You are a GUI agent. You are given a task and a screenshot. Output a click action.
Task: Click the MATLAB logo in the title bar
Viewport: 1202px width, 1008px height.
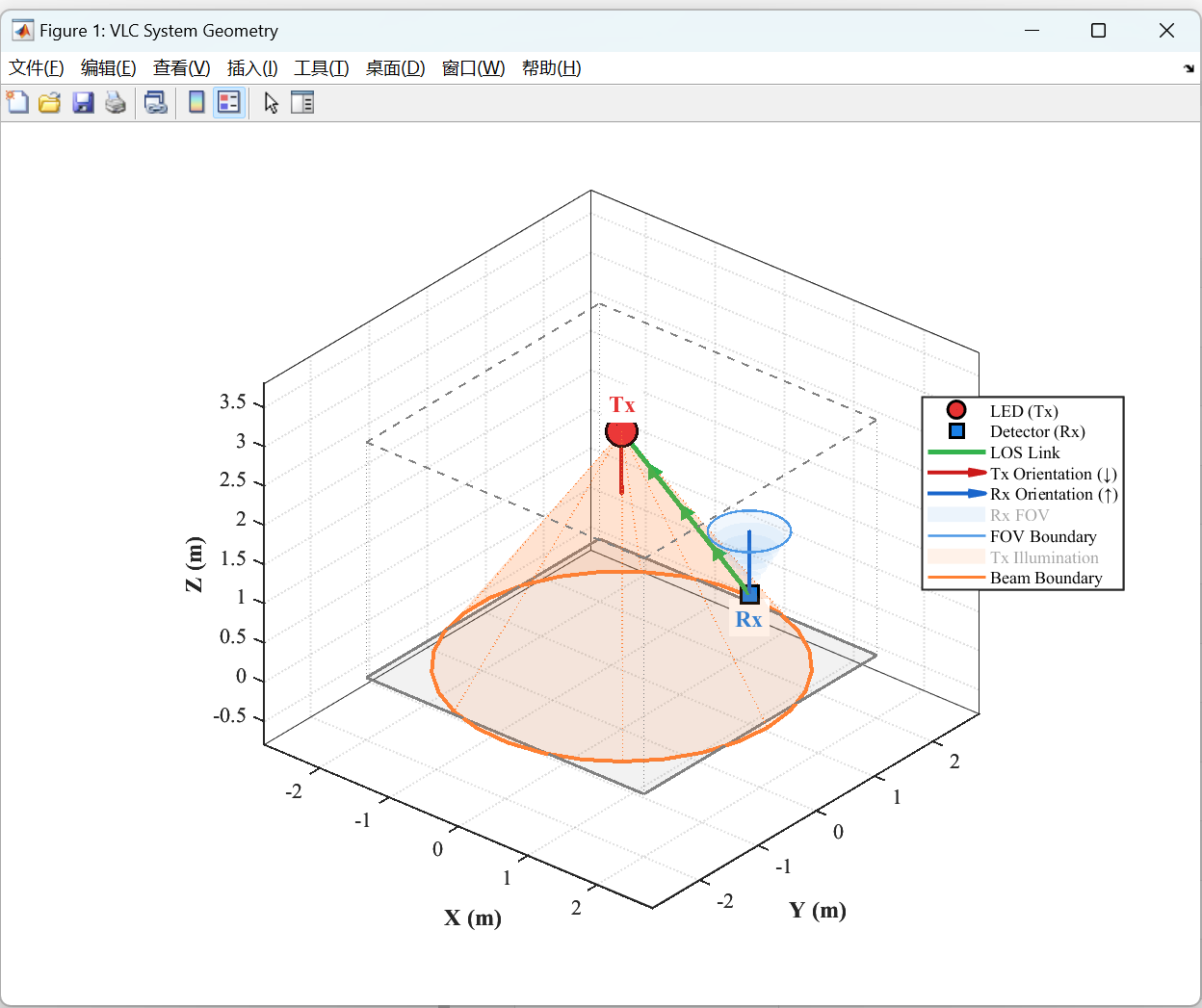pyautogui.click(x=22, y=30)
